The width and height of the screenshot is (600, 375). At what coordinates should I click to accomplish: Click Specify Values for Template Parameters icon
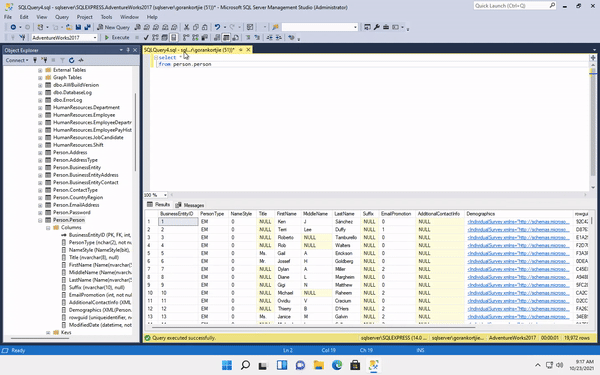[x=291, y=38]
